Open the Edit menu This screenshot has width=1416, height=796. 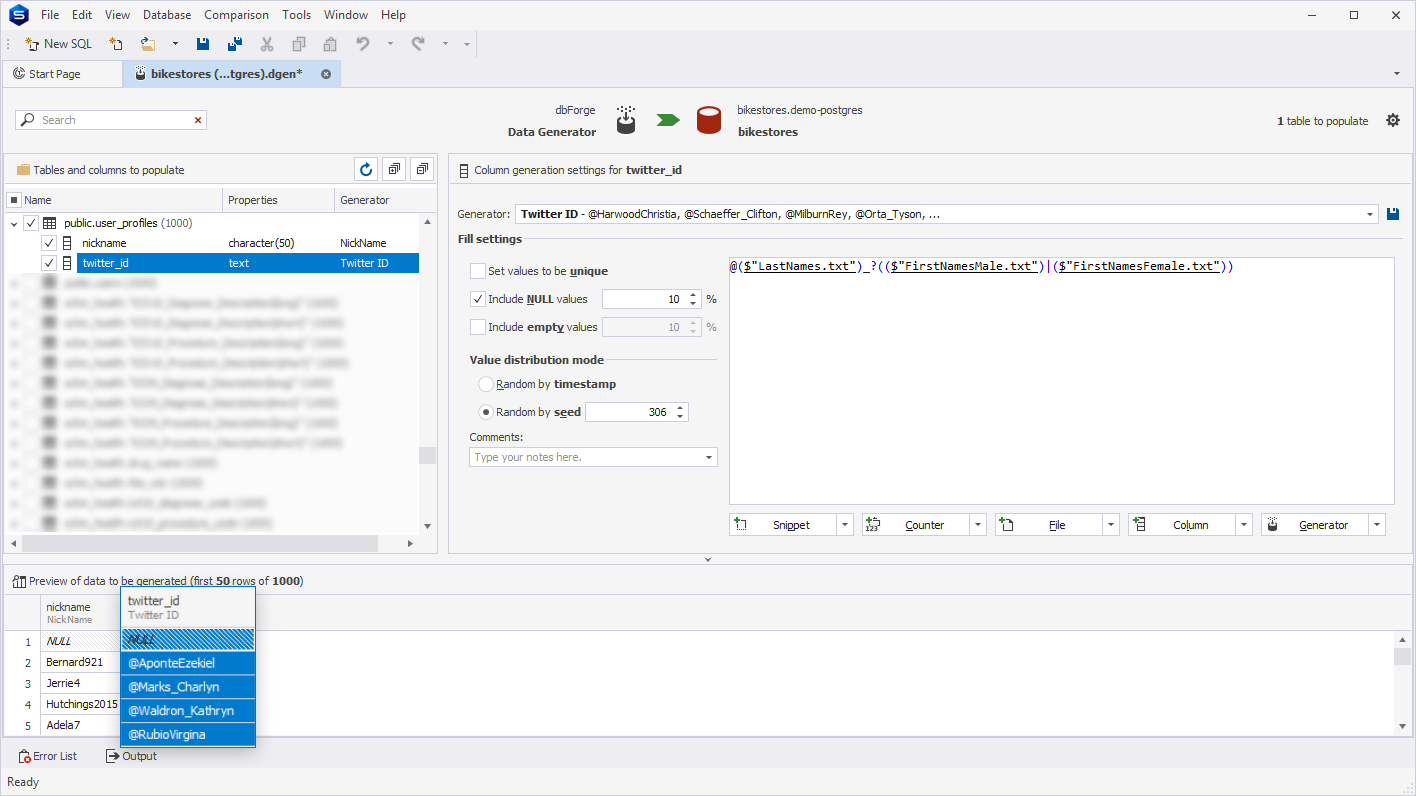point(82,15)
